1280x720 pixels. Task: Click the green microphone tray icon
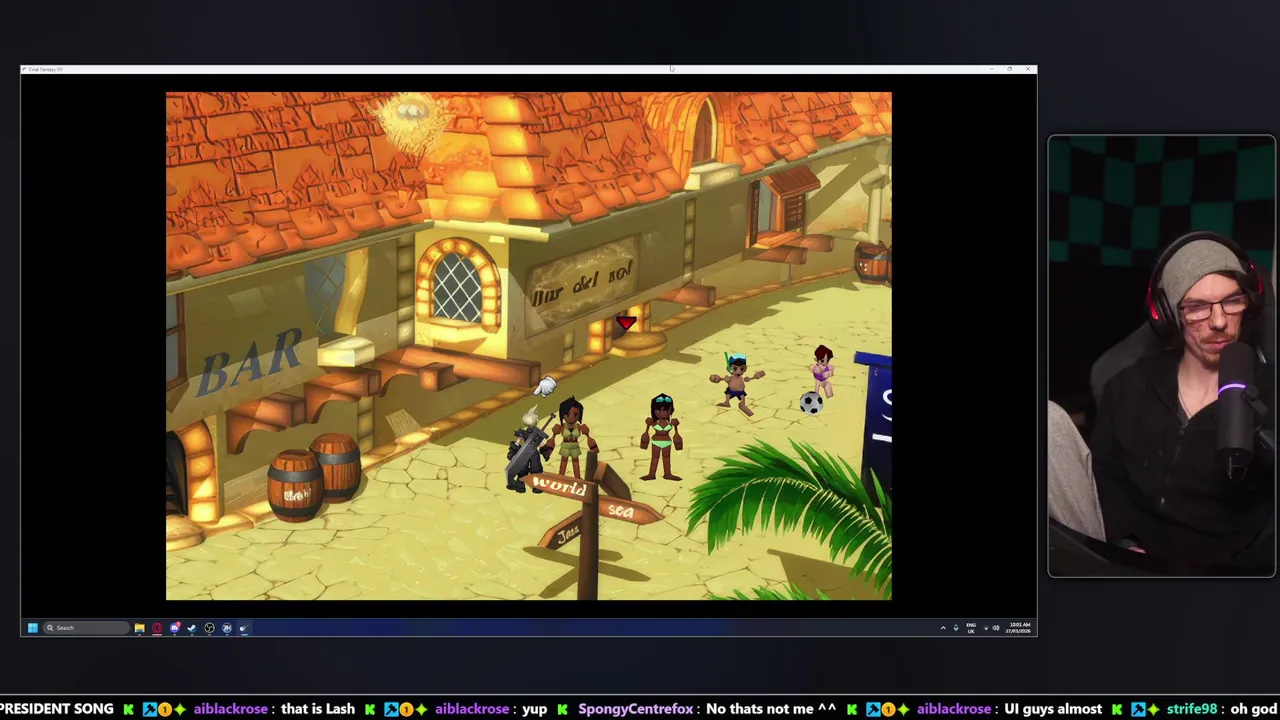coord(956,628)
